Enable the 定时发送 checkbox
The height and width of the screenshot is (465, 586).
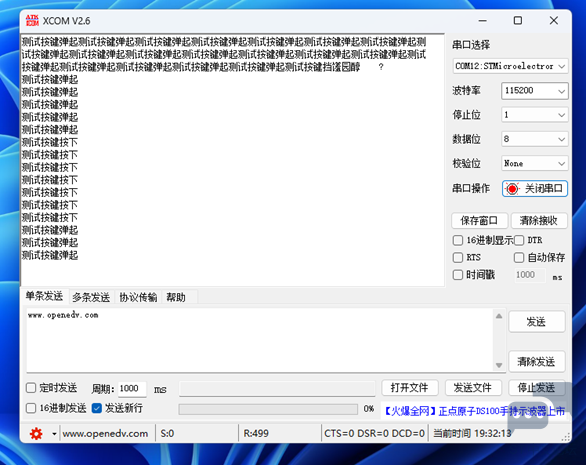tap(31, 388)
